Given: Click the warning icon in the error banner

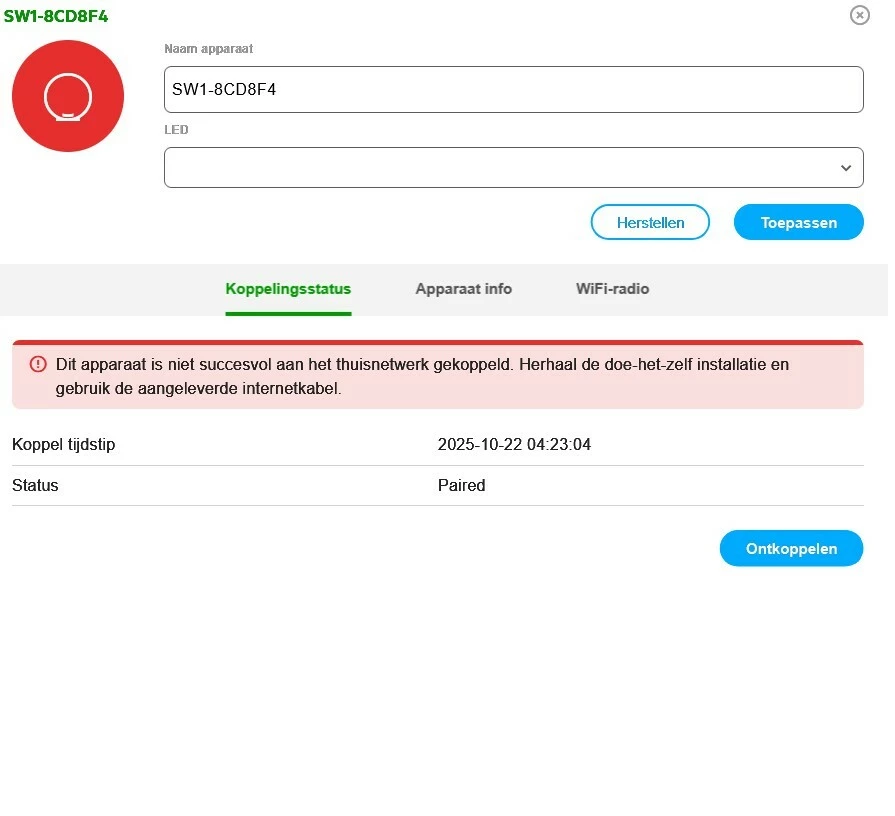Looking at the screenshot, I should coord(38,364).
